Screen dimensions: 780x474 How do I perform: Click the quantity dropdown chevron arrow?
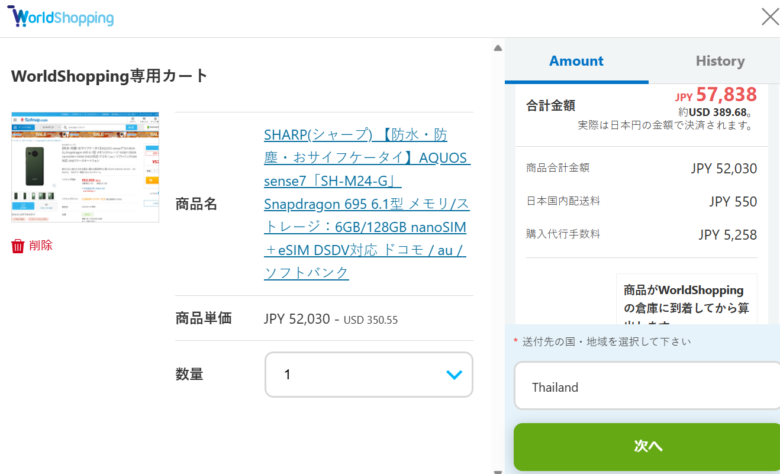454,375
